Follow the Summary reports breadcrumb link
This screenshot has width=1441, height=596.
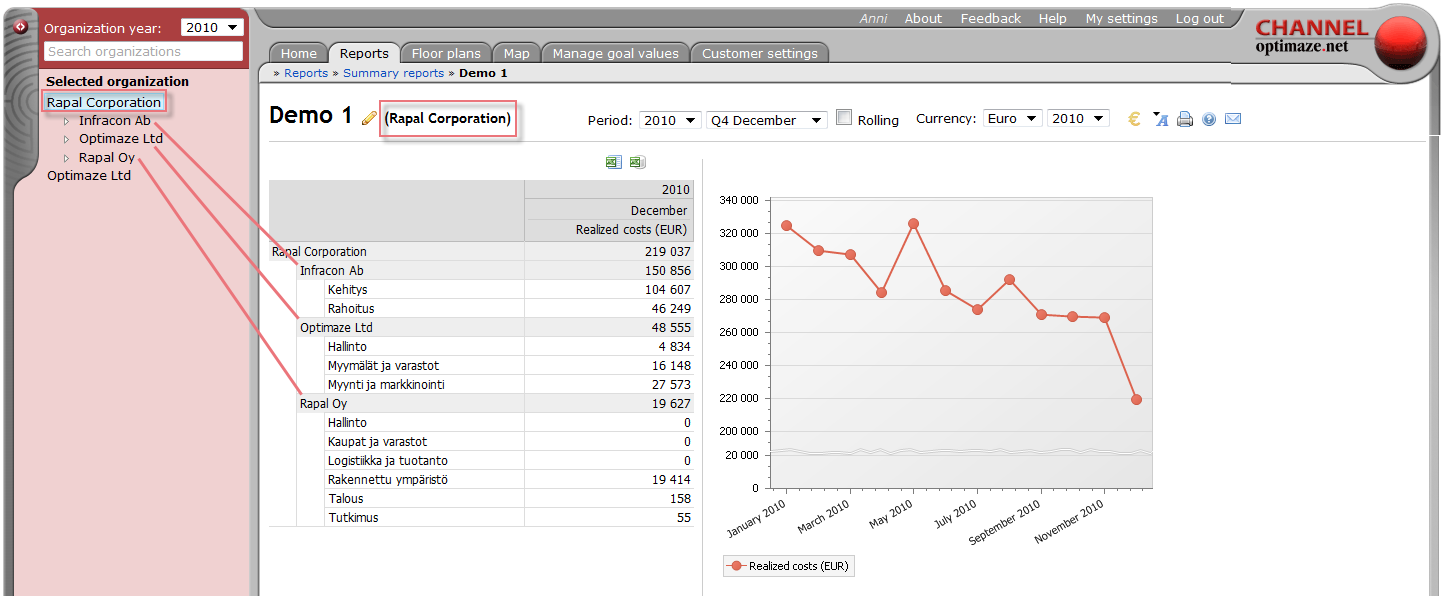pyautogui.click(x=393, y=73)
